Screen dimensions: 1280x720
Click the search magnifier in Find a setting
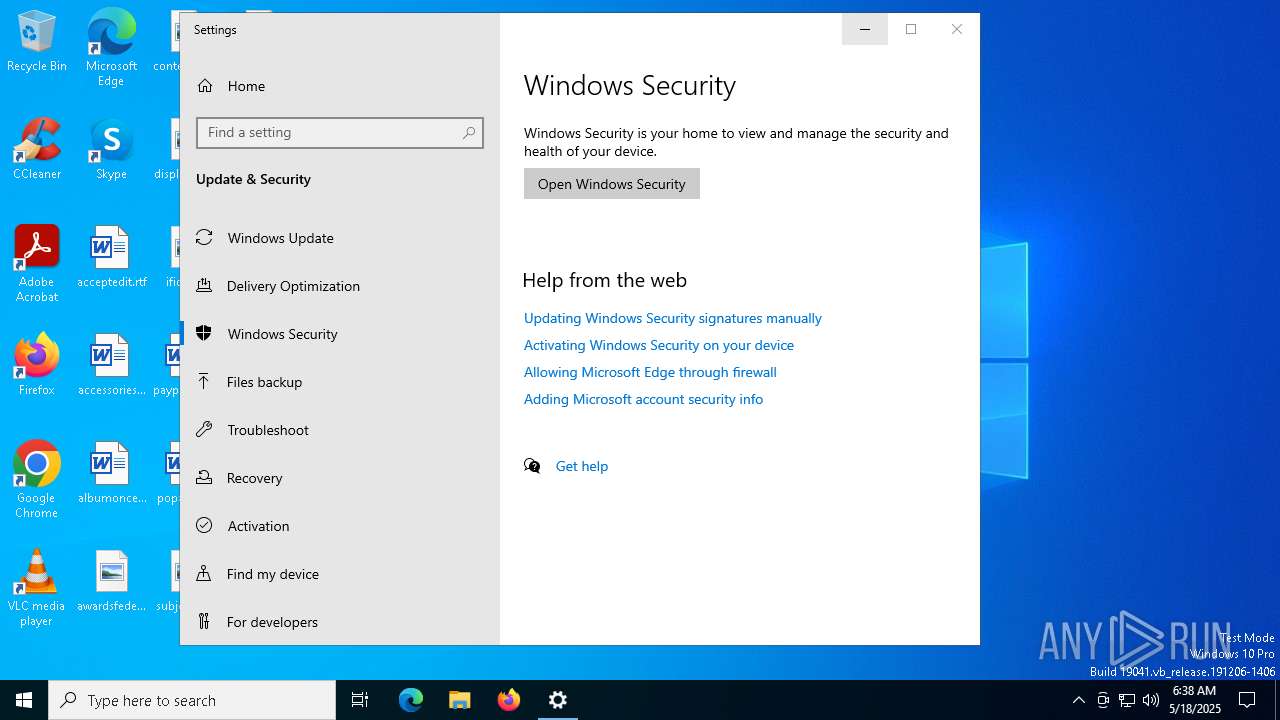tap(469, 133)
